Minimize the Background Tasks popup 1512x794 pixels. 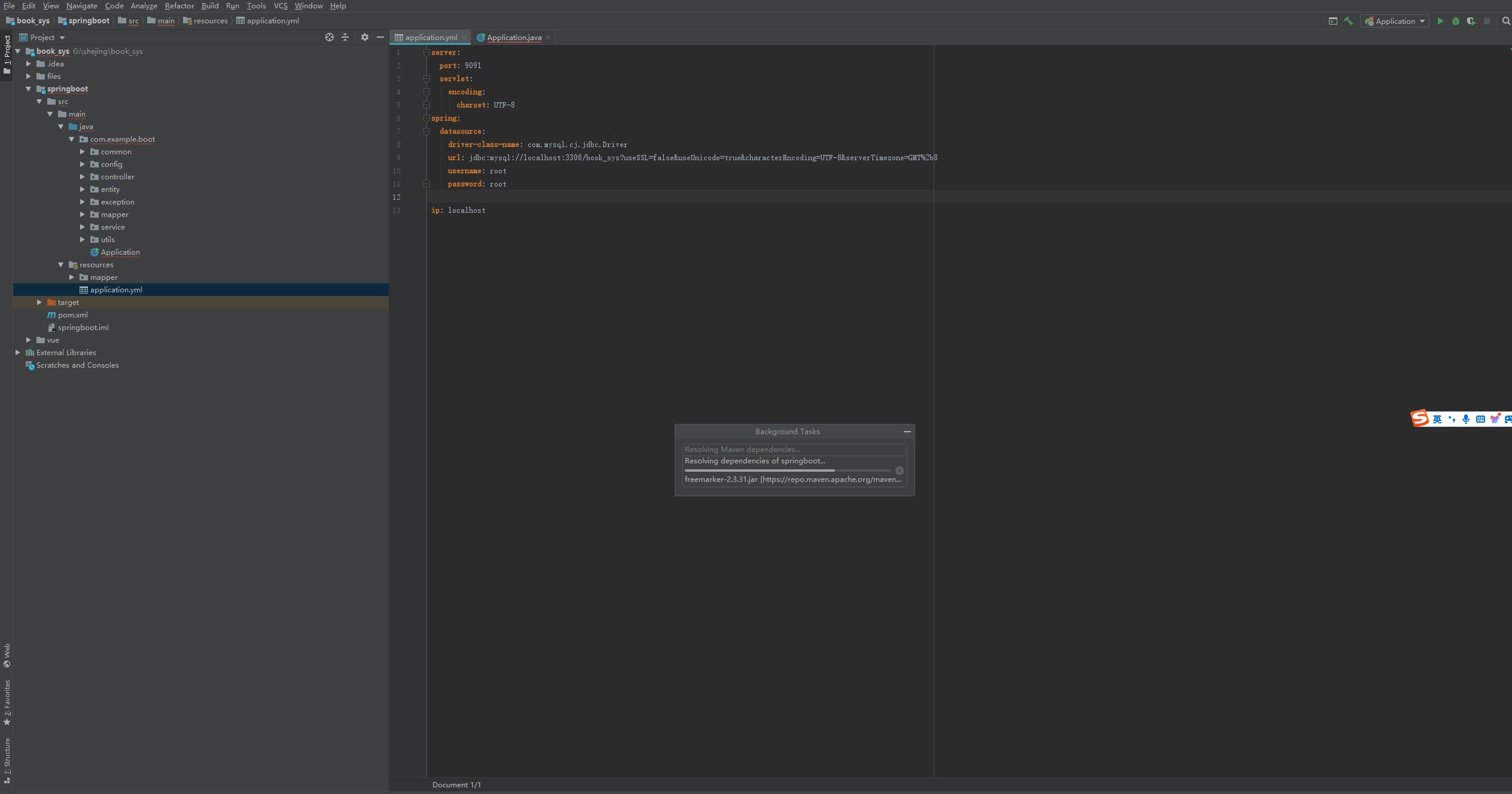point(907,432)
